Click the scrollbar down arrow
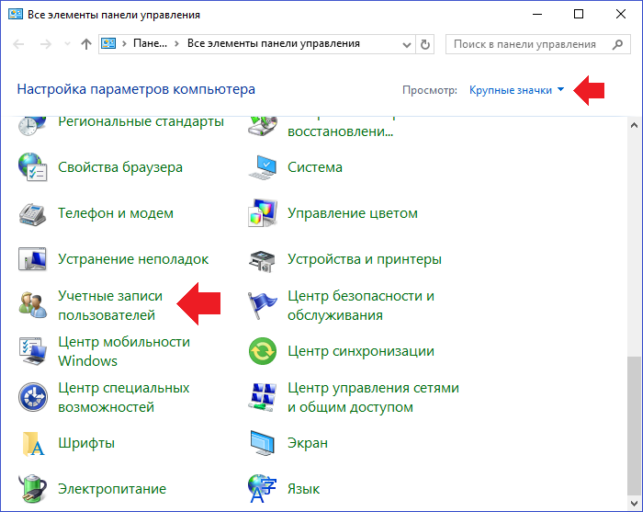 [x=634, y=503]
